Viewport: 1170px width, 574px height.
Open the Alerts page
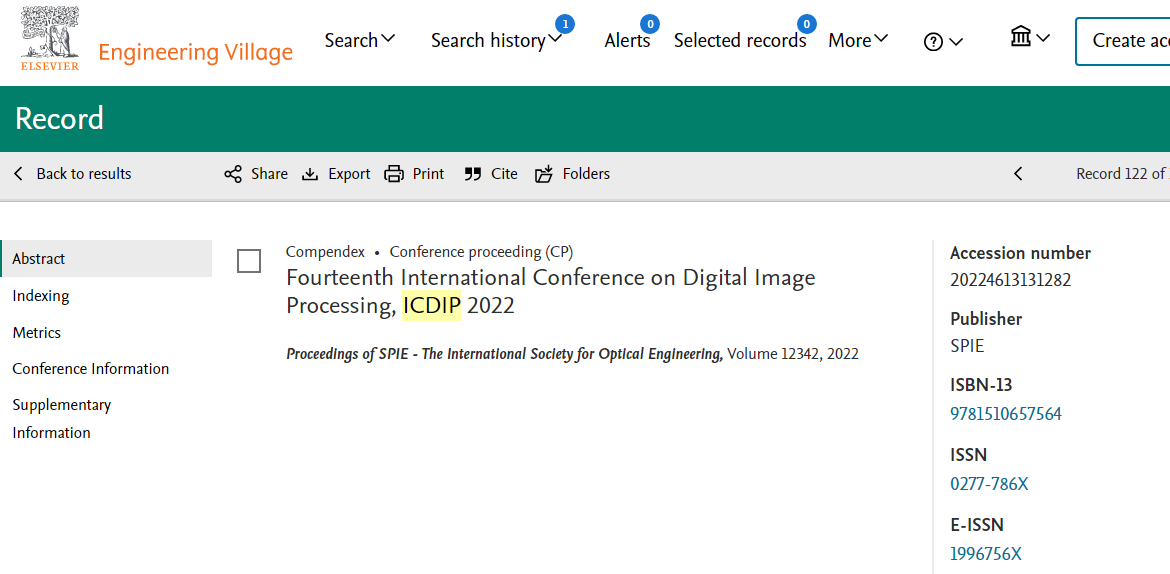point(627,40)
